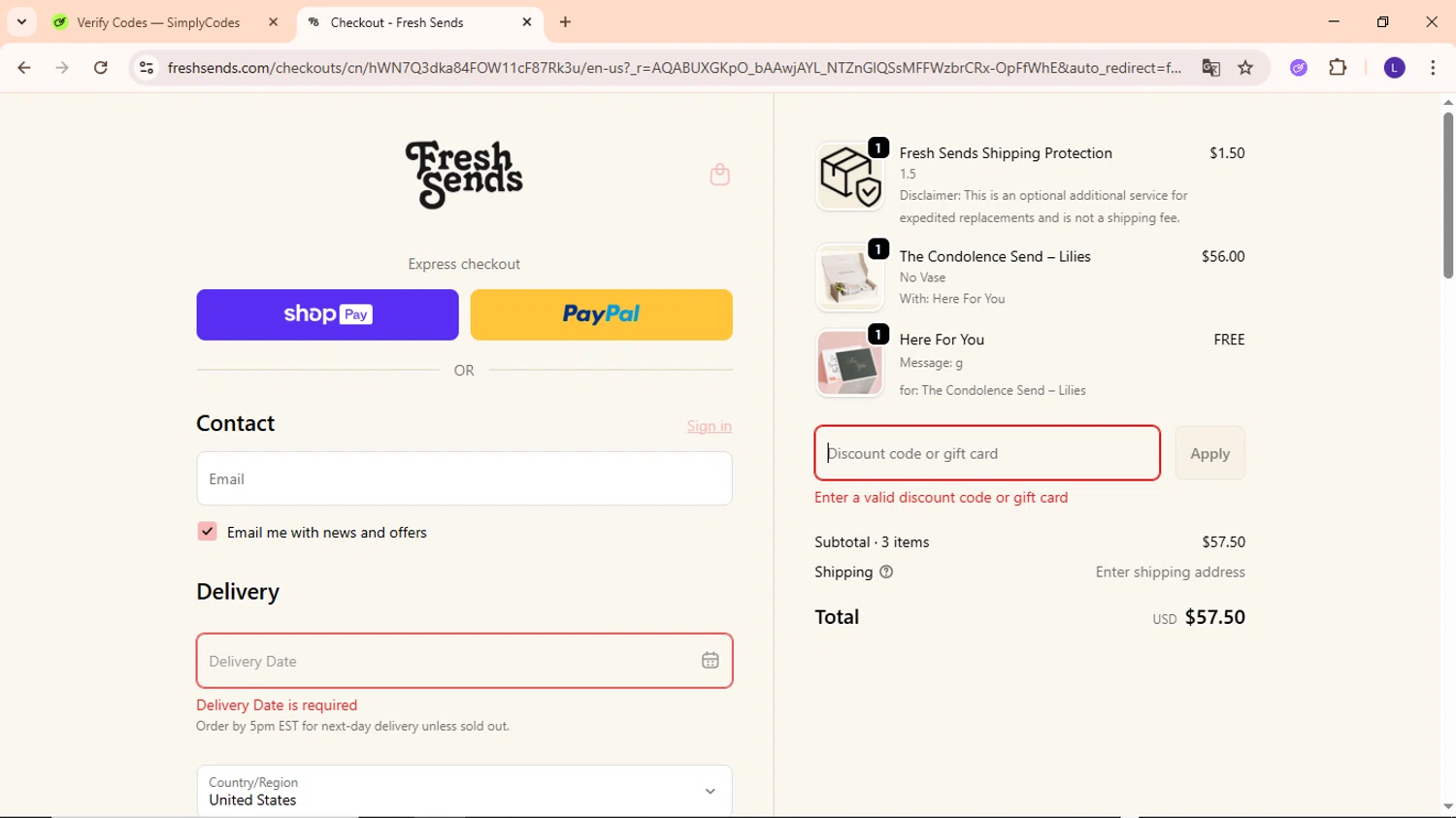Click the "Express checkout" heading
The image size is (1456, 818).
point(464,264)
